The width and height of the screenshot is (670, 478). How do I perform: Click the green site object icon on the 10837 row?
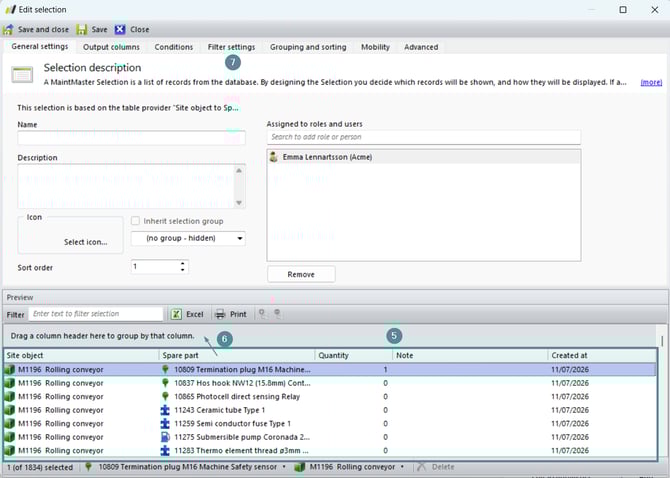pyautogui.click(x=9, y=383)
